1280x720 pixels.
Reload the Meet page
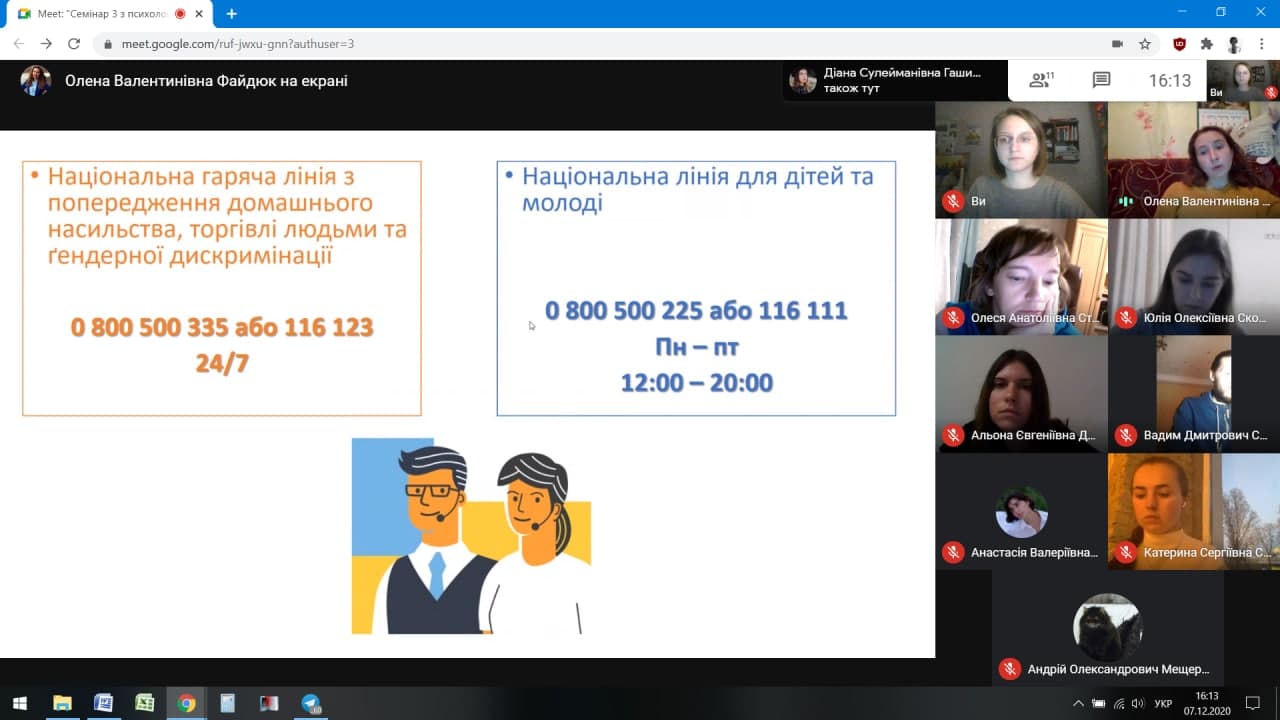point(73,44)
